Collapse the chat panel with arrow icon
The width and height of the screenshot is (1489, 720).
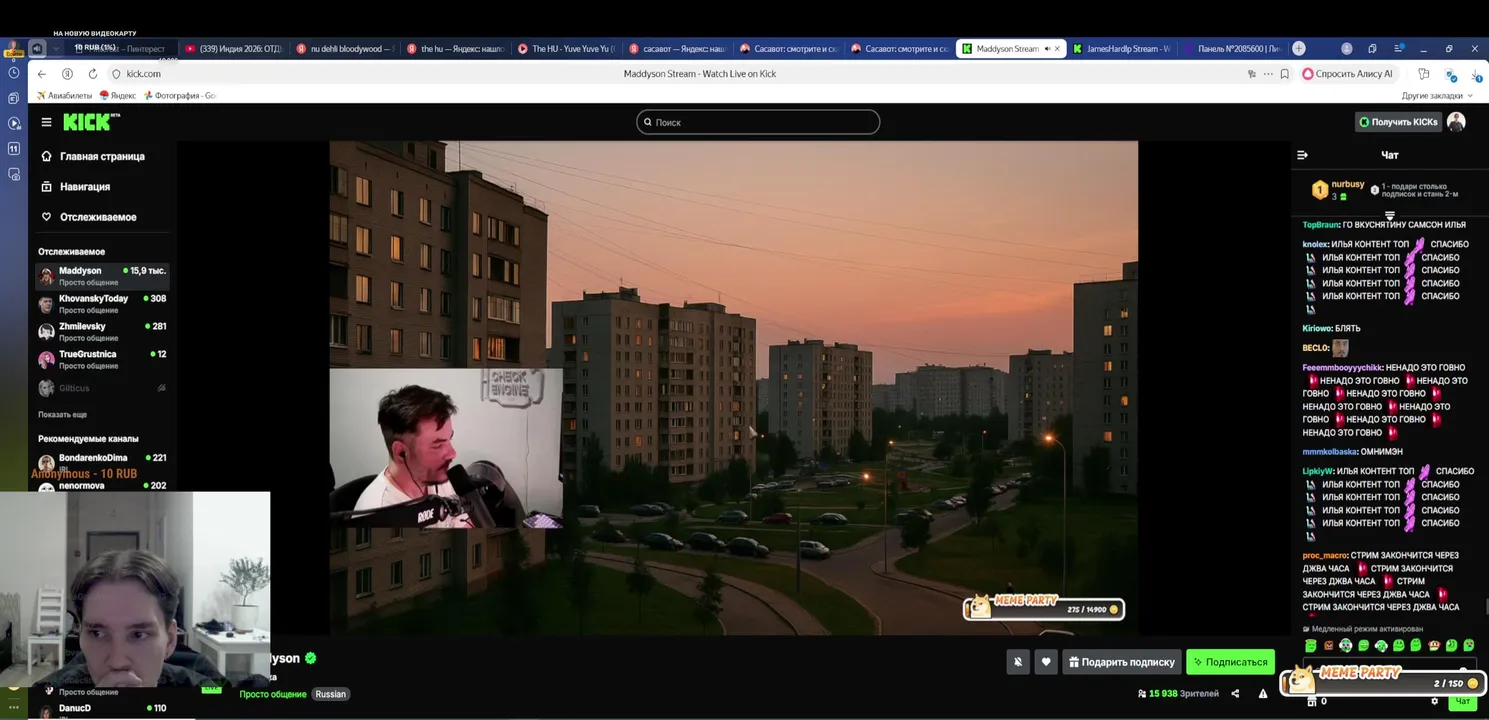[1302, 155]
